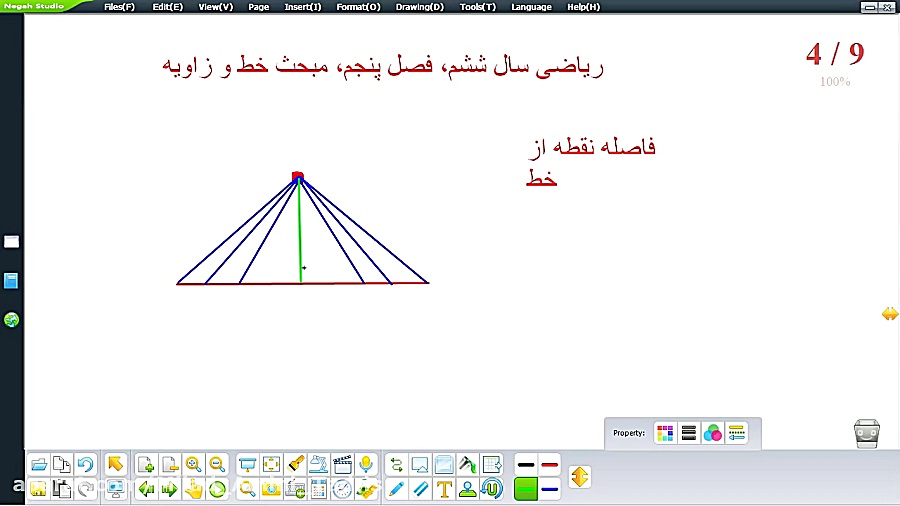Choose the red line color swatch
This screenshot has height=506, width=900.
[550, 465]
